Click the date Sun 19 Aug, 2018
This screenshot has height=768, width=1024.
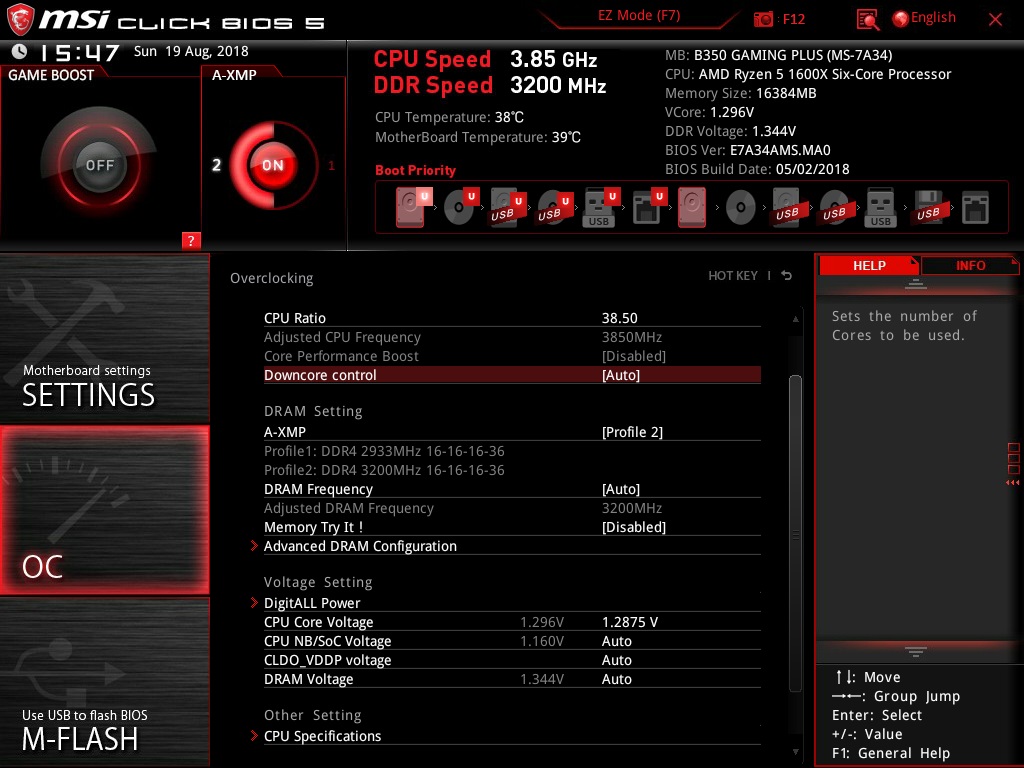[191, 51]
